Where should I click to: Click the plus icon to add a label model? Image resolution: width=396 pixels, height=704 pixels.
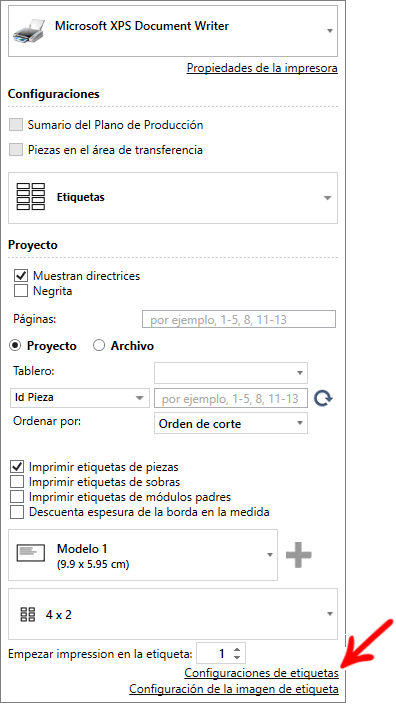click(x=299, y=554)
